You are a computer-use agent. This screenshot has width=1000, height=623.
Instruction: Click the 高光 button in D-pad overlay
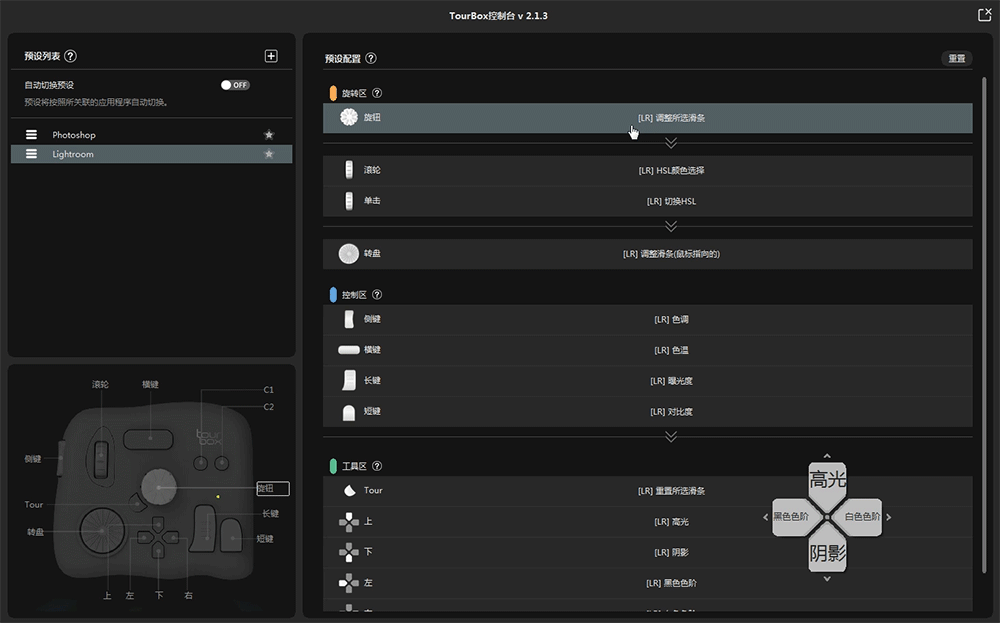click(827, 481)
